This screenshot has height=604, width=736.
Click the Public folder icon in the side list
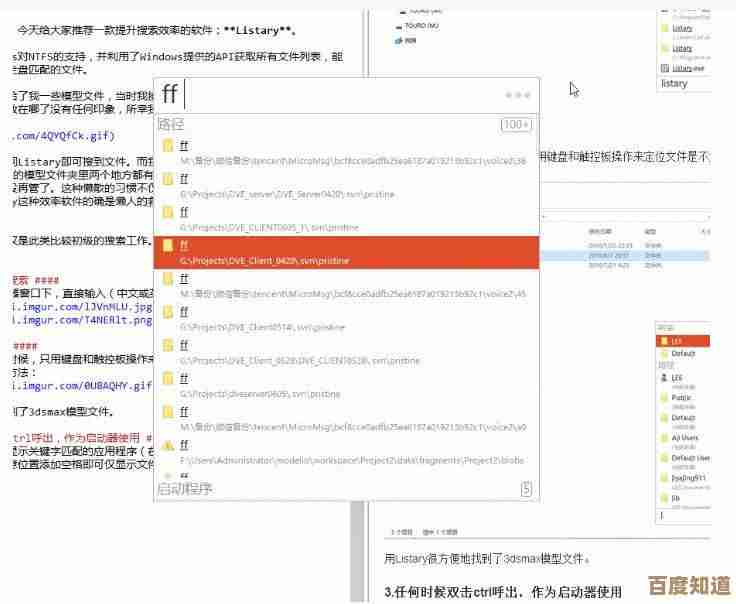pos(664,397)
